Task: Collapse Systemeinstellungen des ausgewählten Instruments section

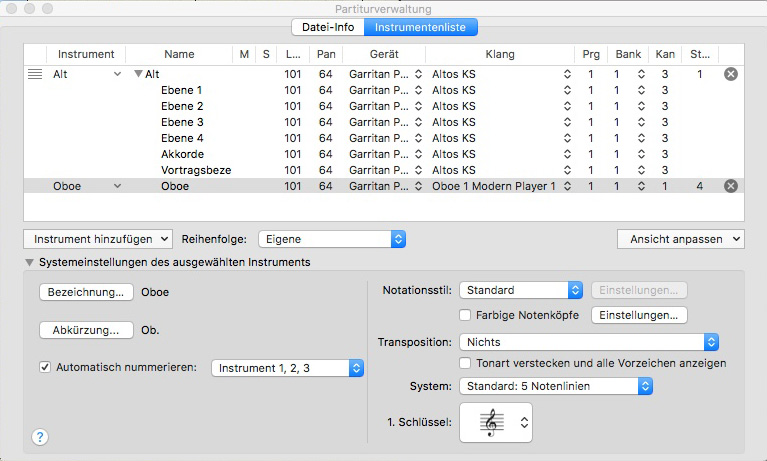Action: pyautogui.click(x=29, y=262)
